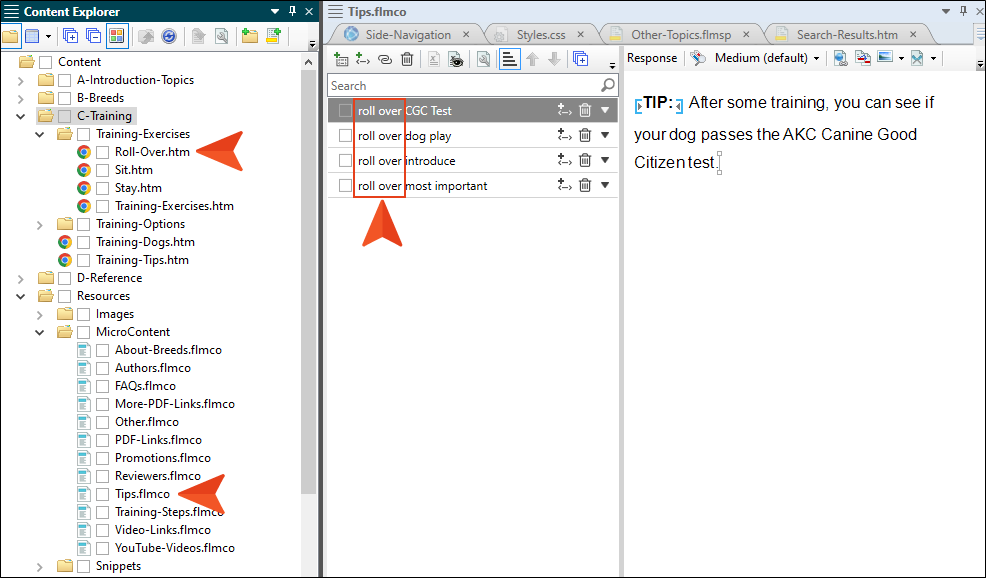Click the chain link icon in micro content toolbar
This screenshot has width=986, height=578.
point(385,59)
